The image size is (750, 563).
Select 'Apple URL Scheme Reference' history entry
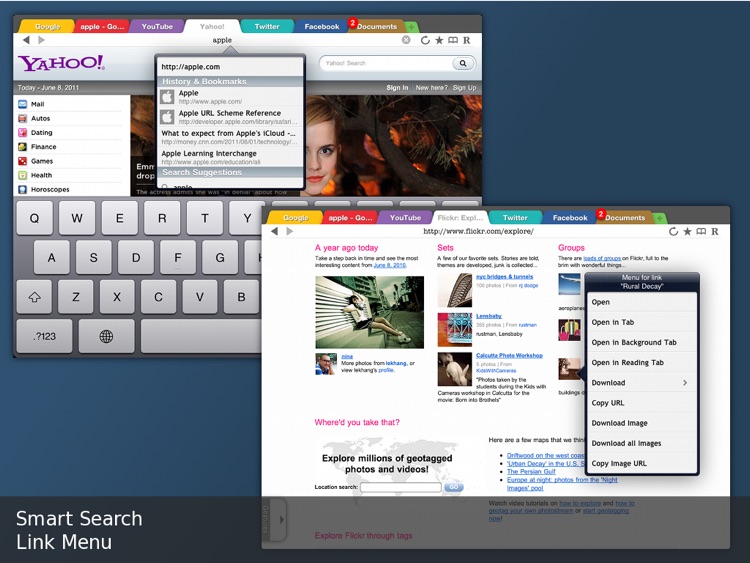[231, 117]
